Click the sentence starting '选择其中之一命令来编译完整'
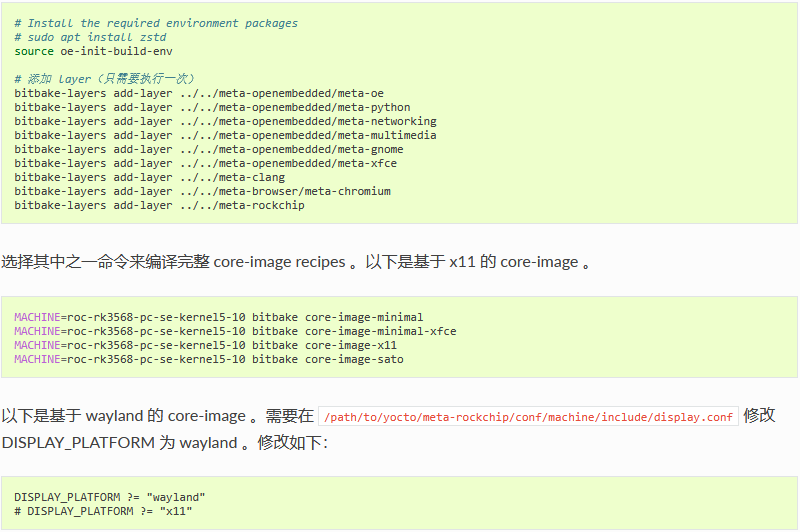 296,262
